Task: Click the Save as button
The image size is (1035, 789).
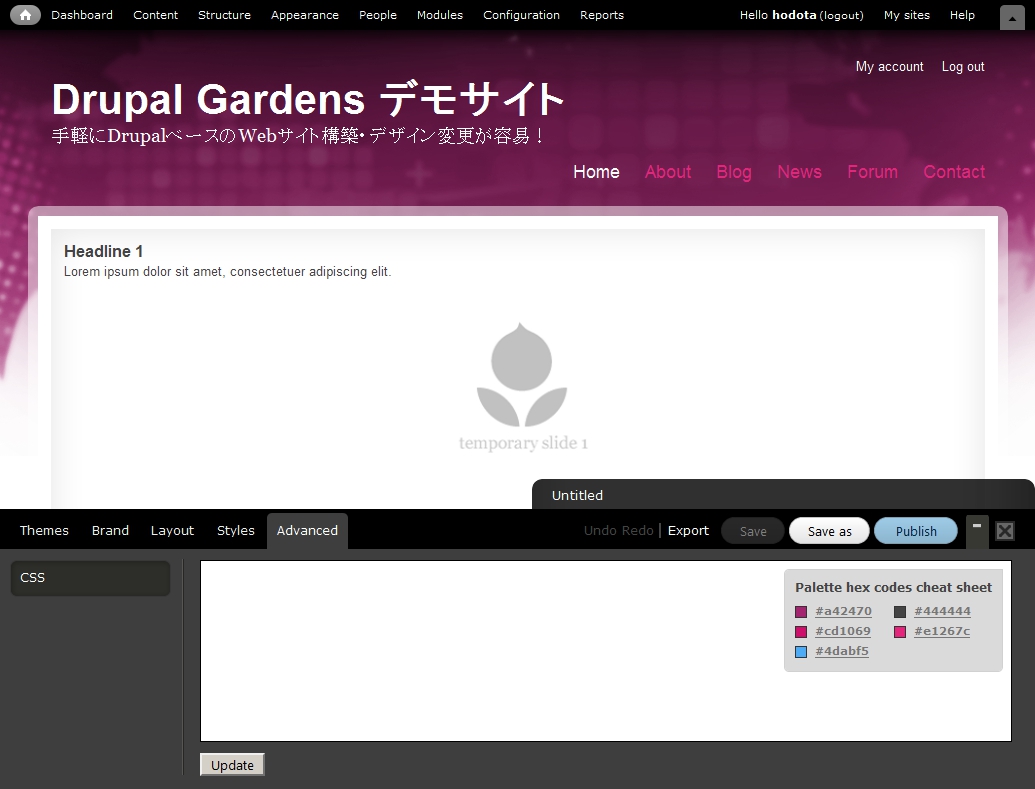Action: click(x=830, y=532)
